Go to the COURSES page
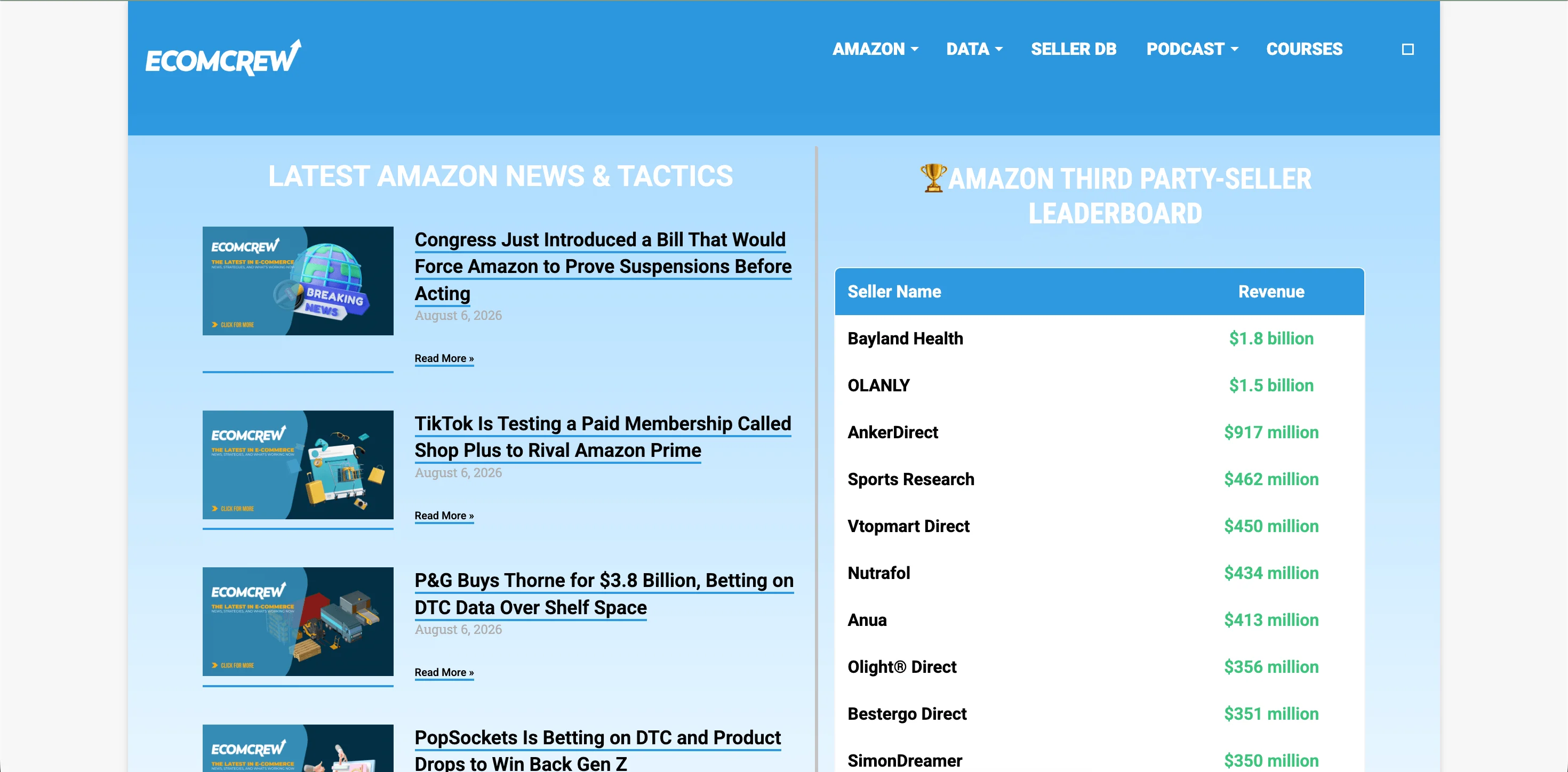 point(1305,49)
